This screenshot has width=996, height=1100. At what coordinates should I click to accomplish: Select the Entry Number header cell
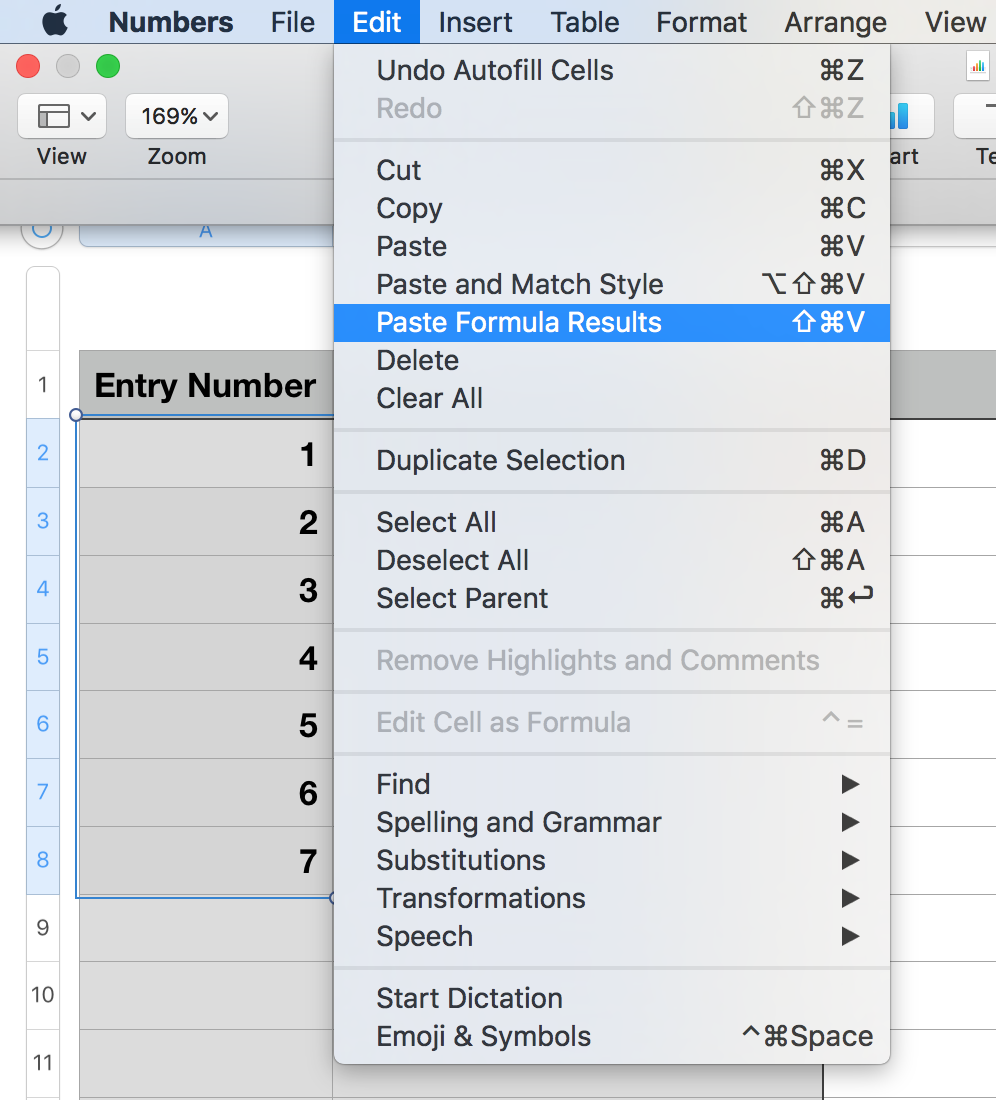(206, 385)
